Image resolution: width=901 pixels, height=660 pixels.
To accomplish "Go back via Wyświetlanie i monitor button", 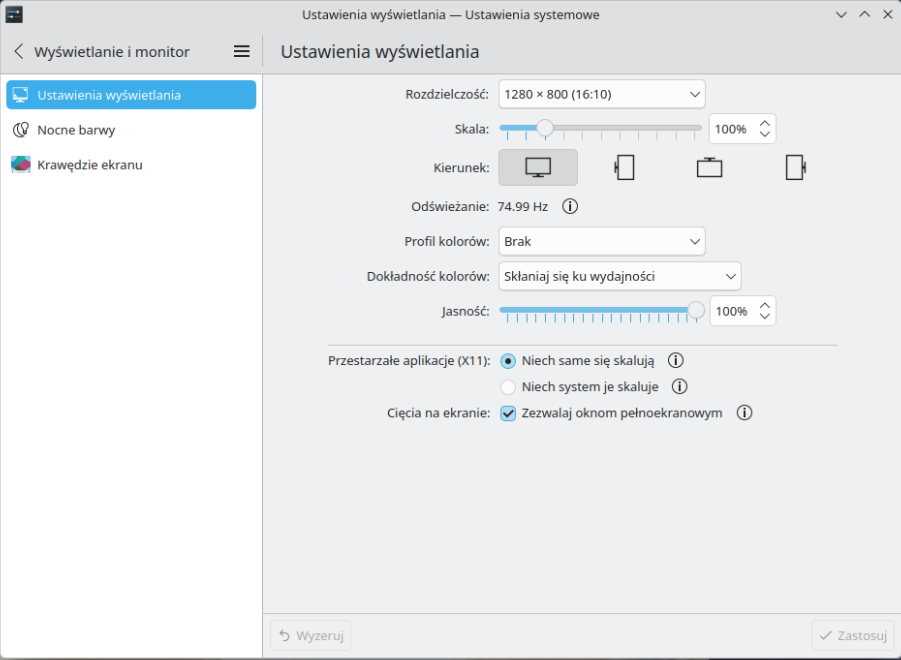I will (x=100, y=52).
